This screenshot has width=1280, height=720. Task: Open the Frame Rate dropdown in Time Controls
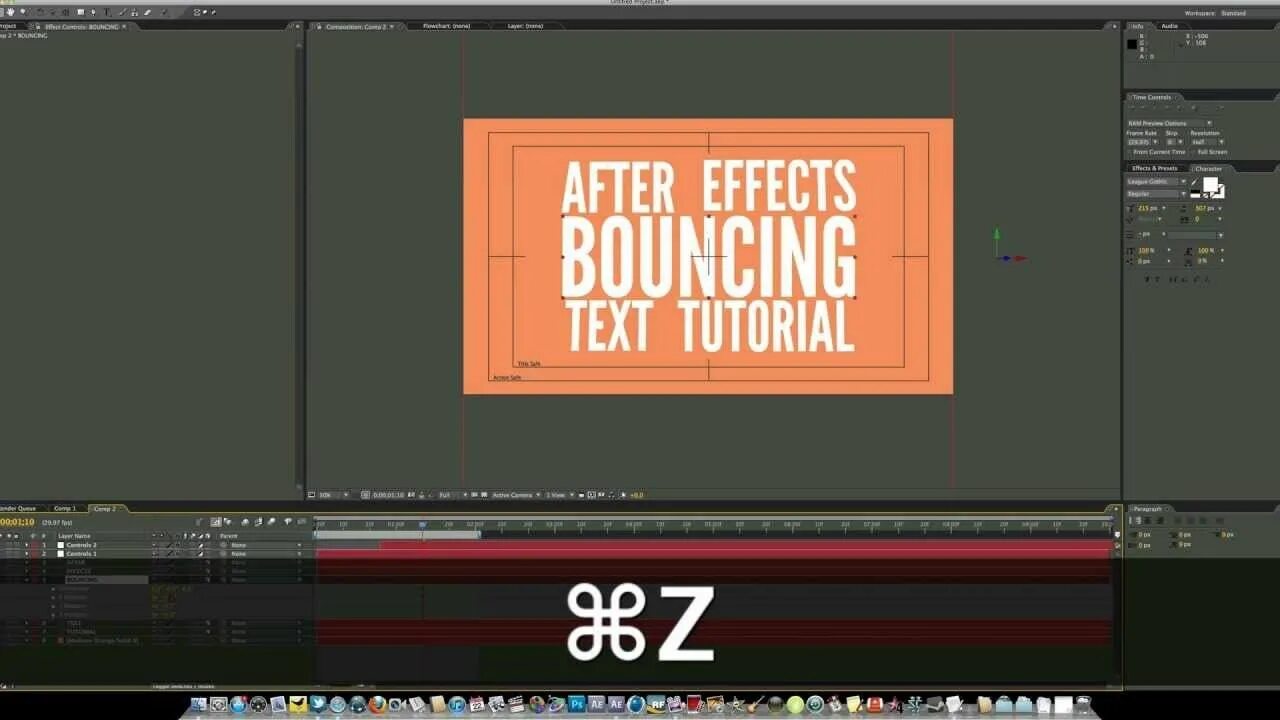point(1142,142)
